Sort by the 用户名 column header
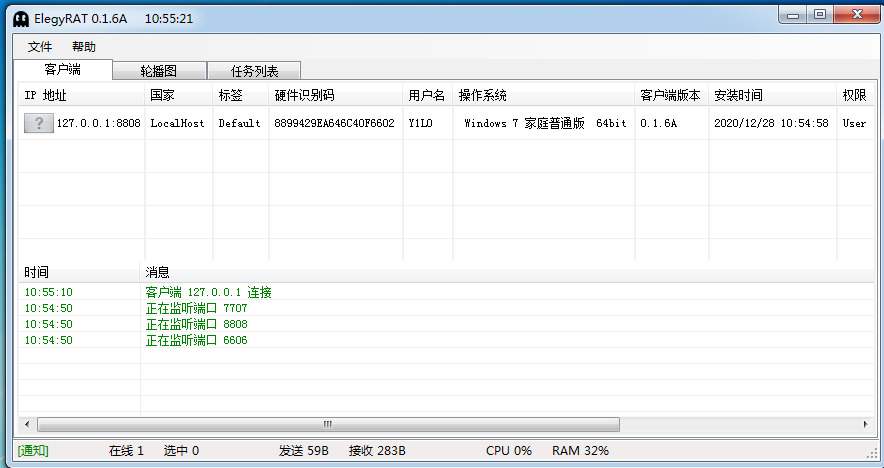This screenshot has height=468, width=884. [x=428, y=95]
